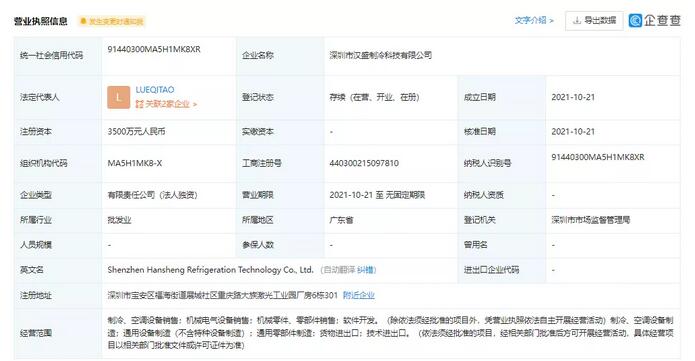Image resolution: width=695 pixels, height=361 pixels.
Task: Click the 成立日期 value 2021-10-21
Action: pyautogui.click(x=573, y=97)
